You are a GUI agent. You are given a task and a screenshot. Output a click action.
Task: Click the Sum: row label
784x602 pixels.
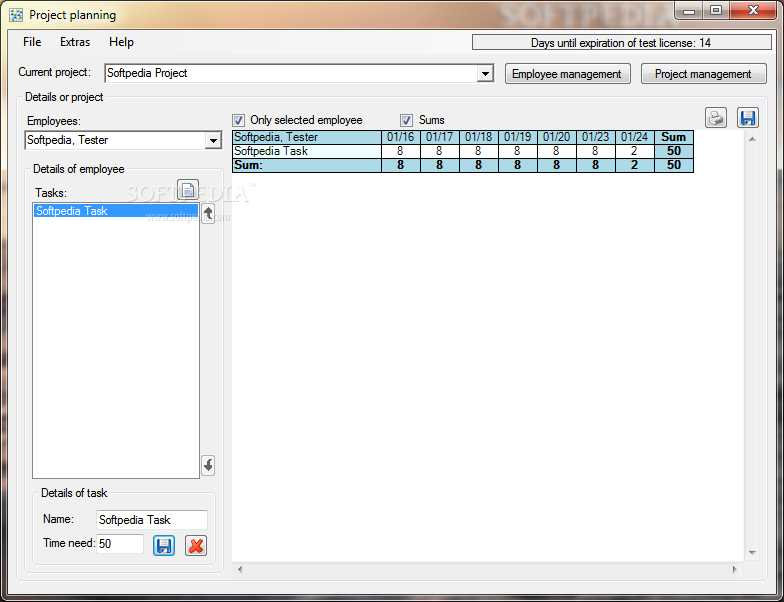tap(307, 165)
